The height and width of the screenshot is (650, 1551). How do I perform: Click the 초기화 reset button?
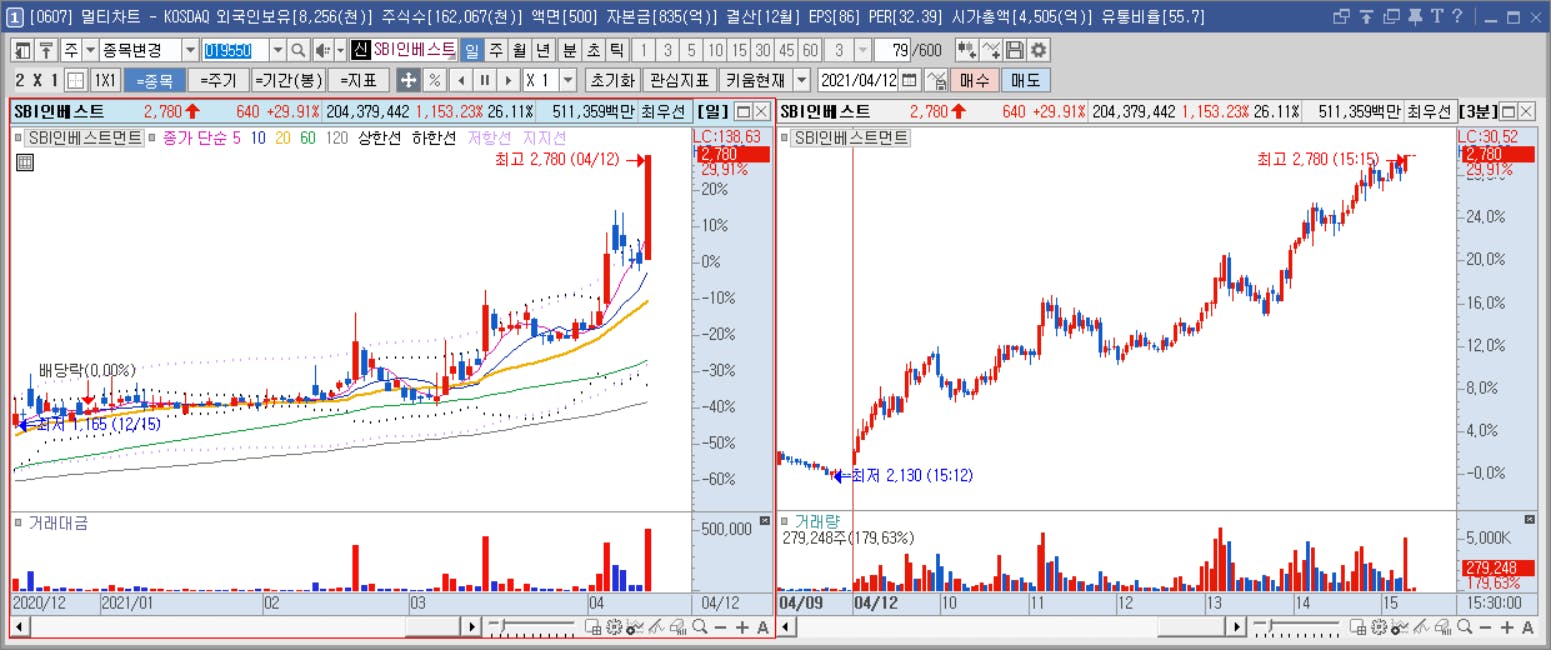[611, 80]
